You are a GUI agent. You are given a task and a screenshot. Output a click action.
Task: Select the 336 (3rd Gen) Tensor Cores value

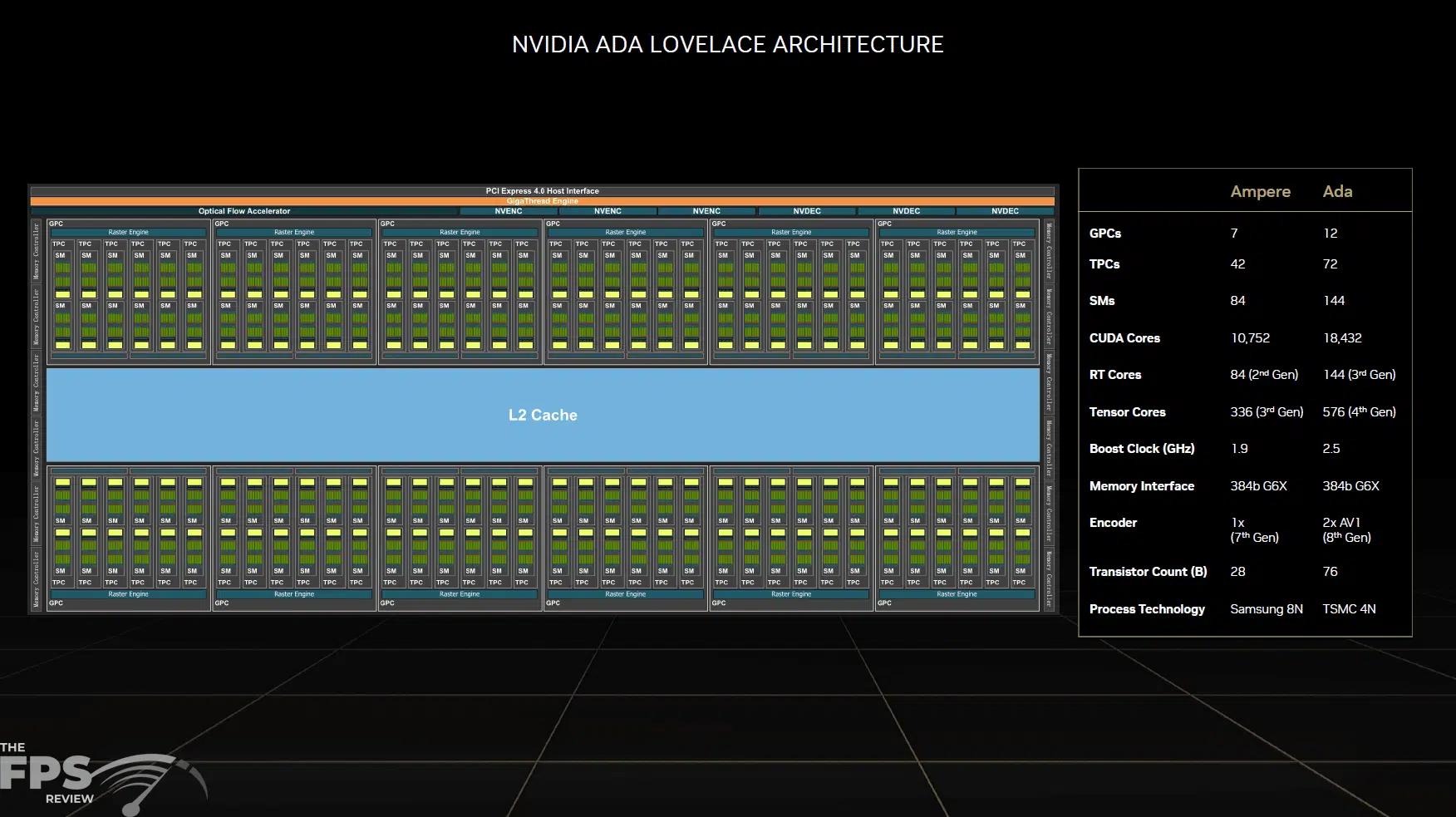coord(1267,412)
